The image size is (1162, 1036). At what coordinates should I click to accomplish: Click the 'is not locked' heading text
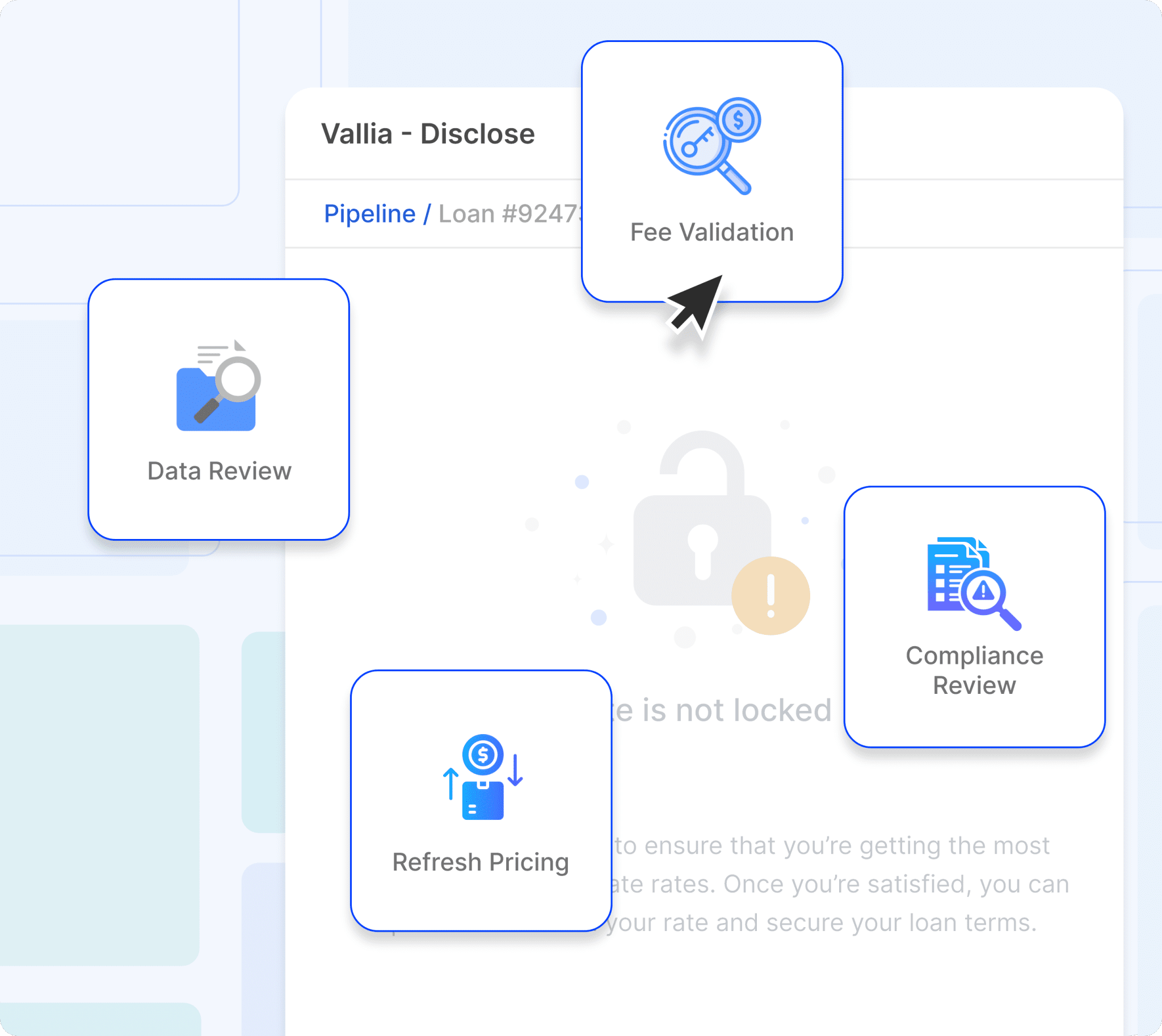click(x=723, y=710)
